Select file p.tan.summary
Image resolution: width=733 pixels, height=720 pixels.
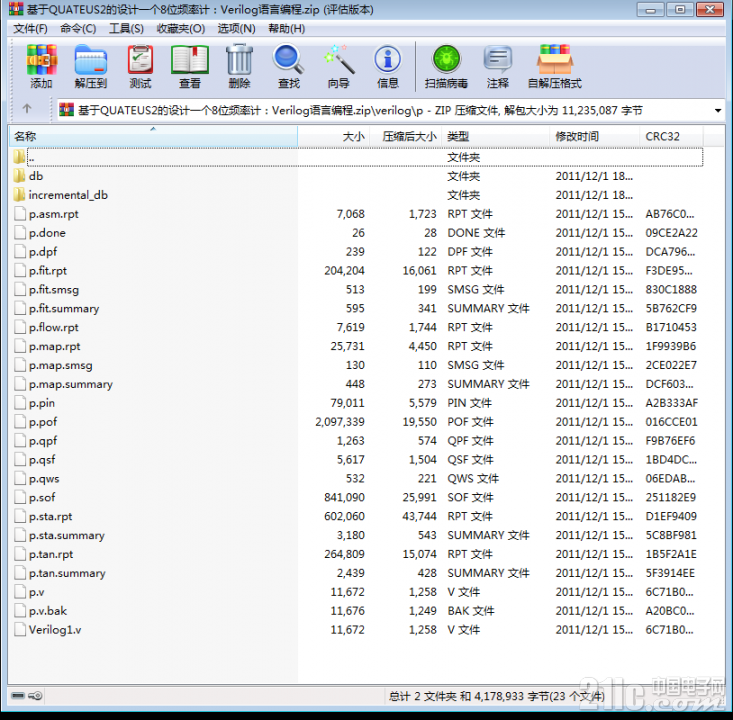point(67,573)
